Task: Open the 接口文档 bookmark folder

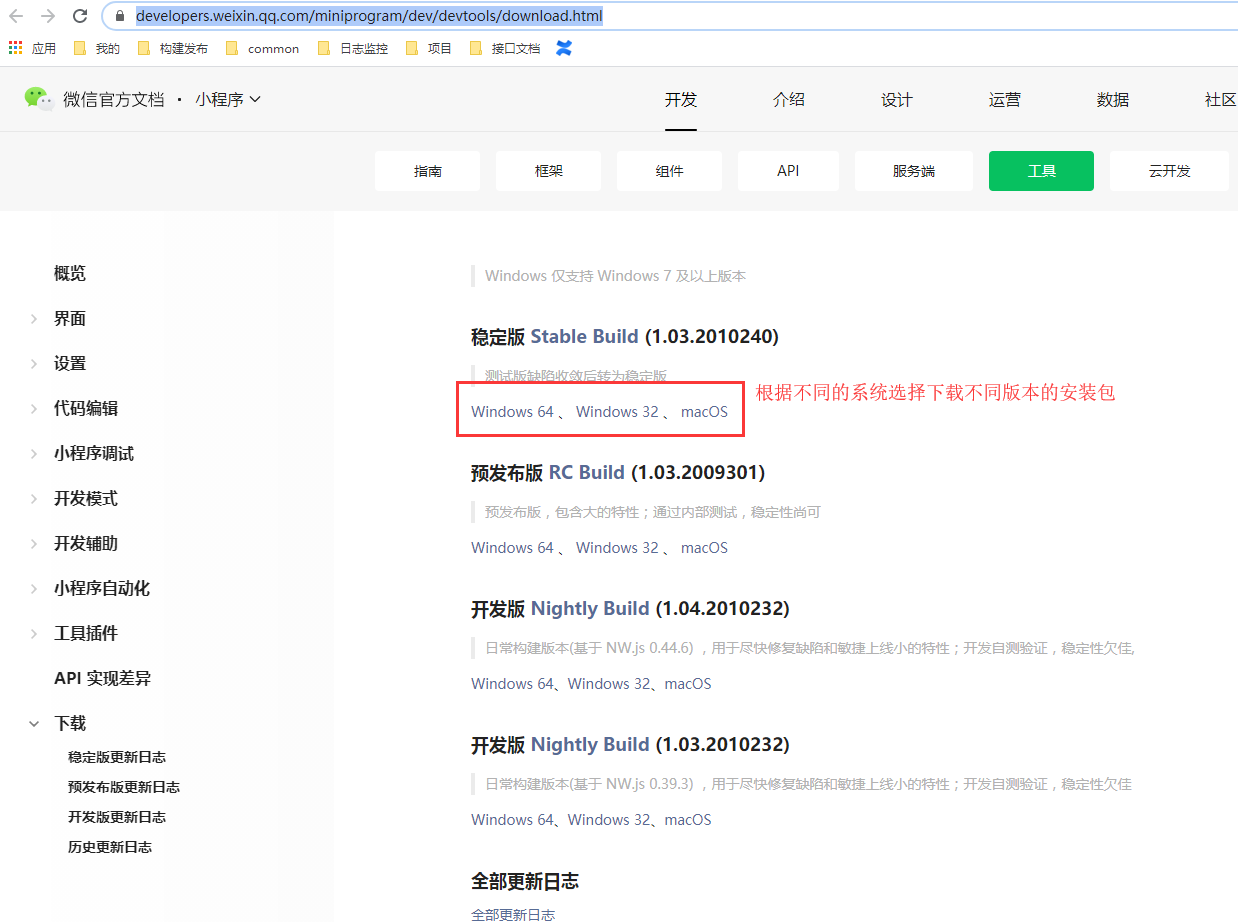Action: (504, 48)
